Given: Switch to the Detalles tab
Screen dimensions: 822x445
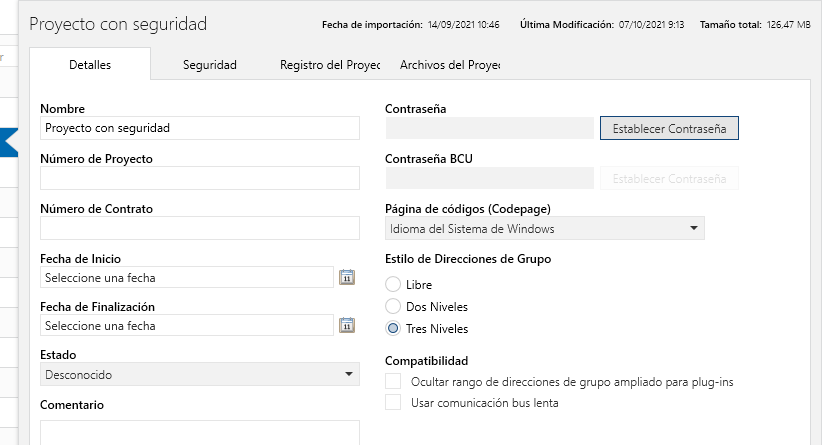Looking at the screenshot, I should (x=90, y=64).
